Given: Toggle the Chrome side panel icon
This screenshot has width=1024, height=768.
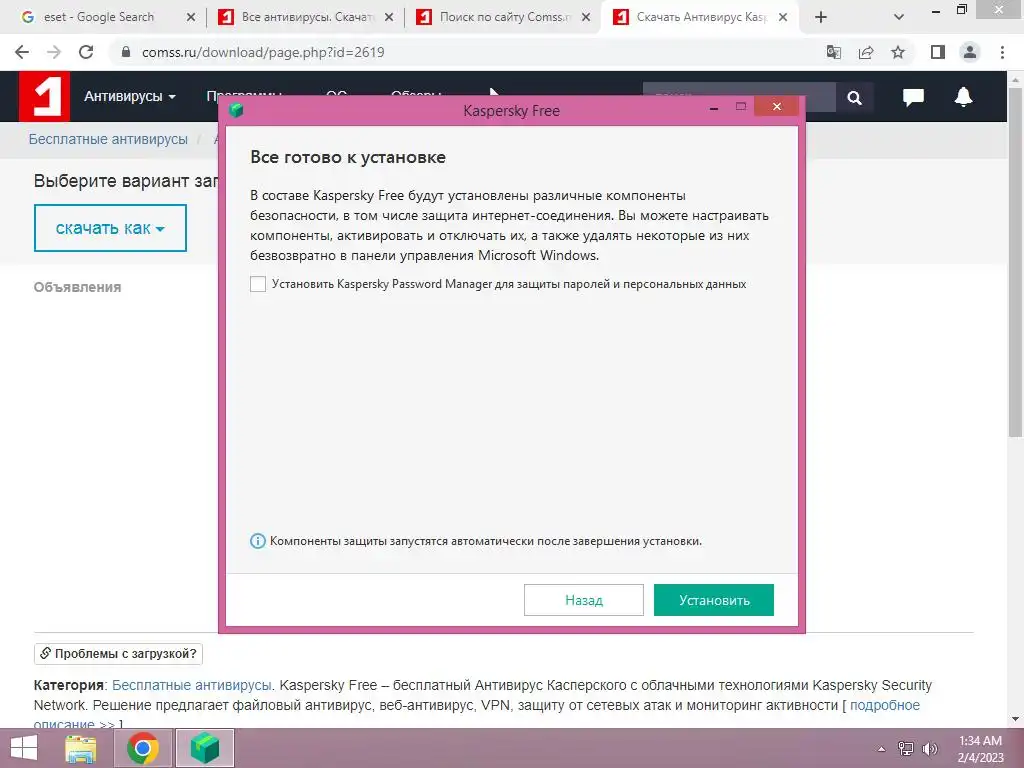Looking at the screenshot, I should click(938, 52).
